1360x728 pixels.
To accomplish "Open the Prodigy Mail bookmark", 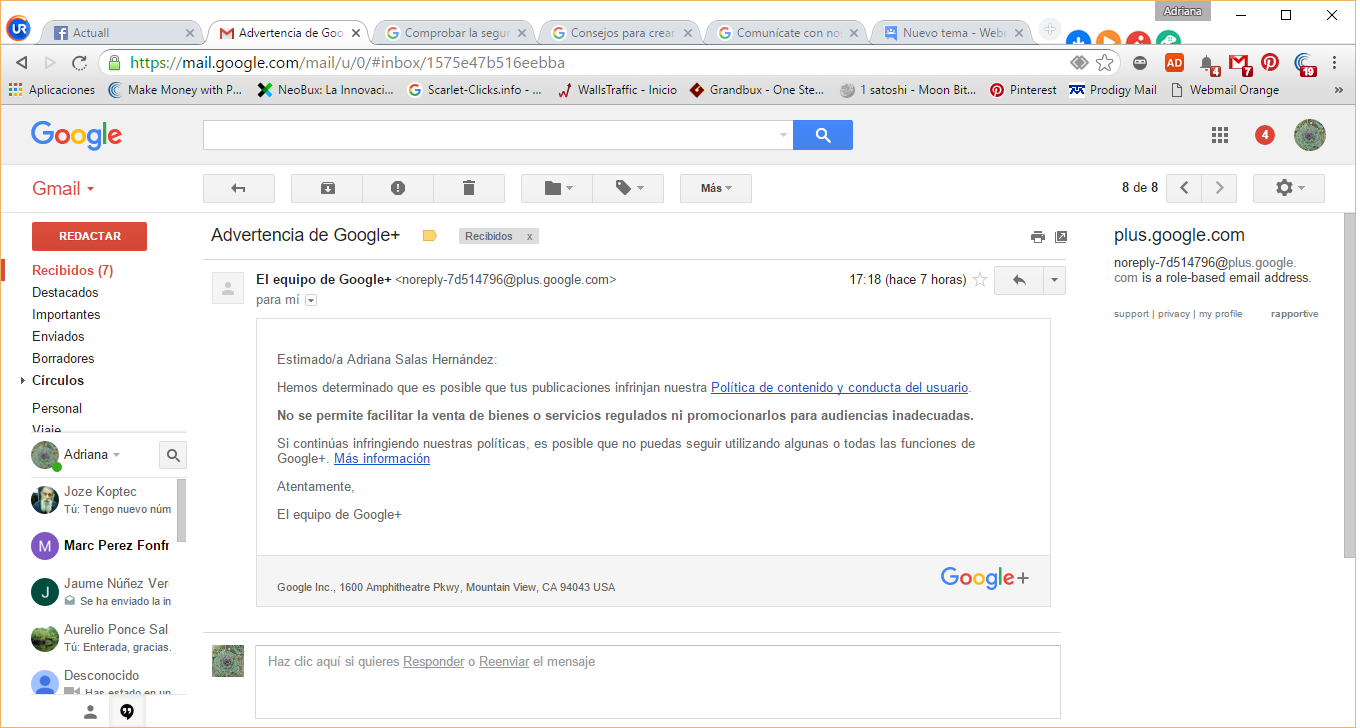I will pyautogui.click(x=1112, y=90).
